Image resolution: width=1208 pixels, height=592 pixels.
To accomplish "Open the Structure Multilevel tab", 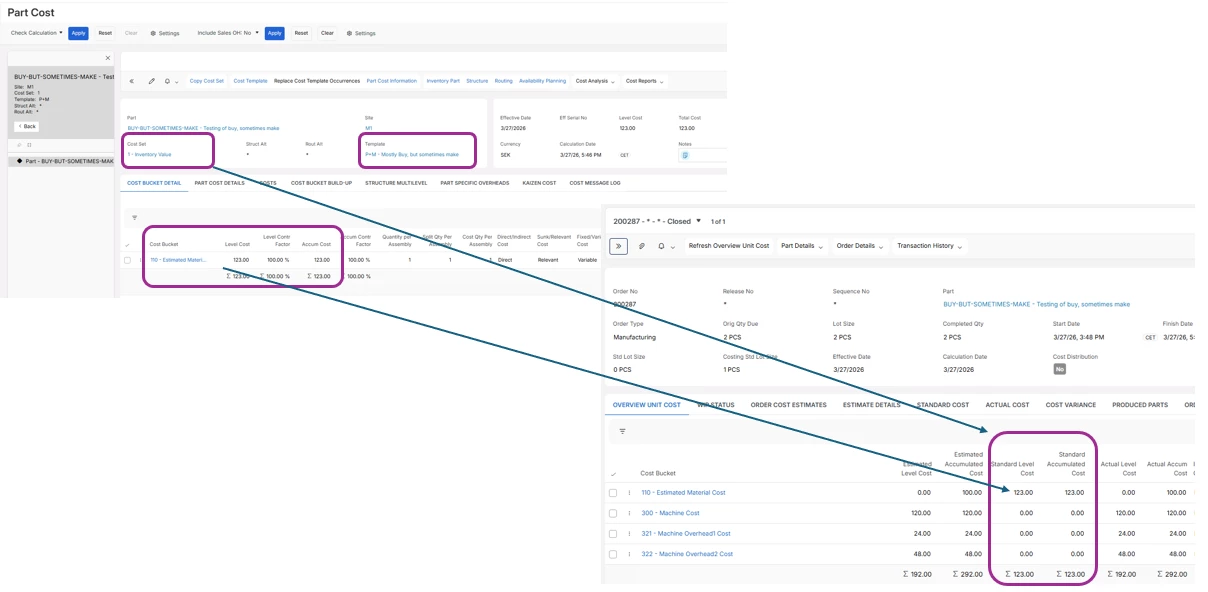I will click(x=396, y=183).
